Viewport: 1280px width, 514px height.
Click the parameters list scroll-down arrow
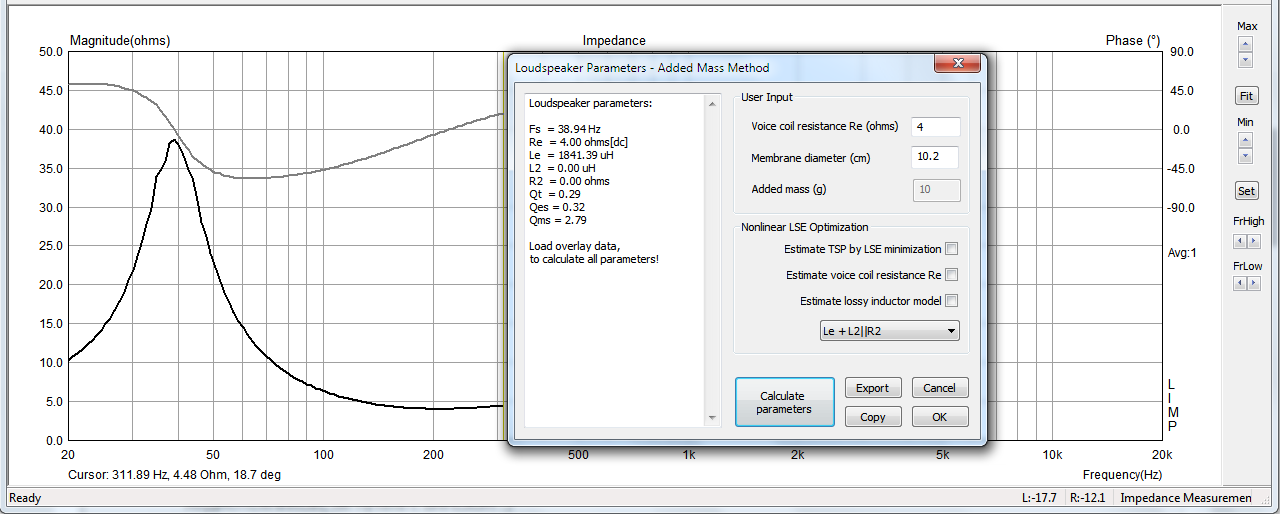coord(712,418)
